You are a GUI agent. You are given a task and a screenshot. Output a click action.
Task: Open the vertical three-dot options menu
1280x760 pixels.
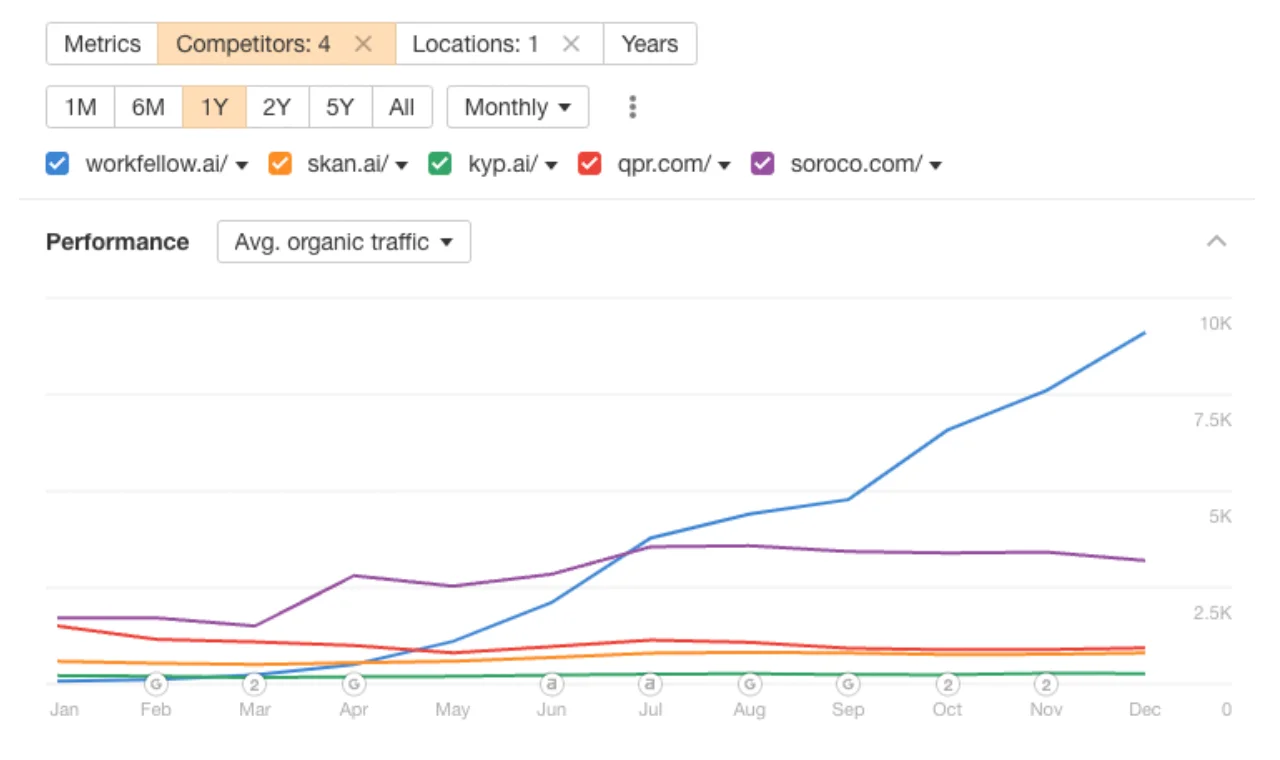[x=633, y=107]
